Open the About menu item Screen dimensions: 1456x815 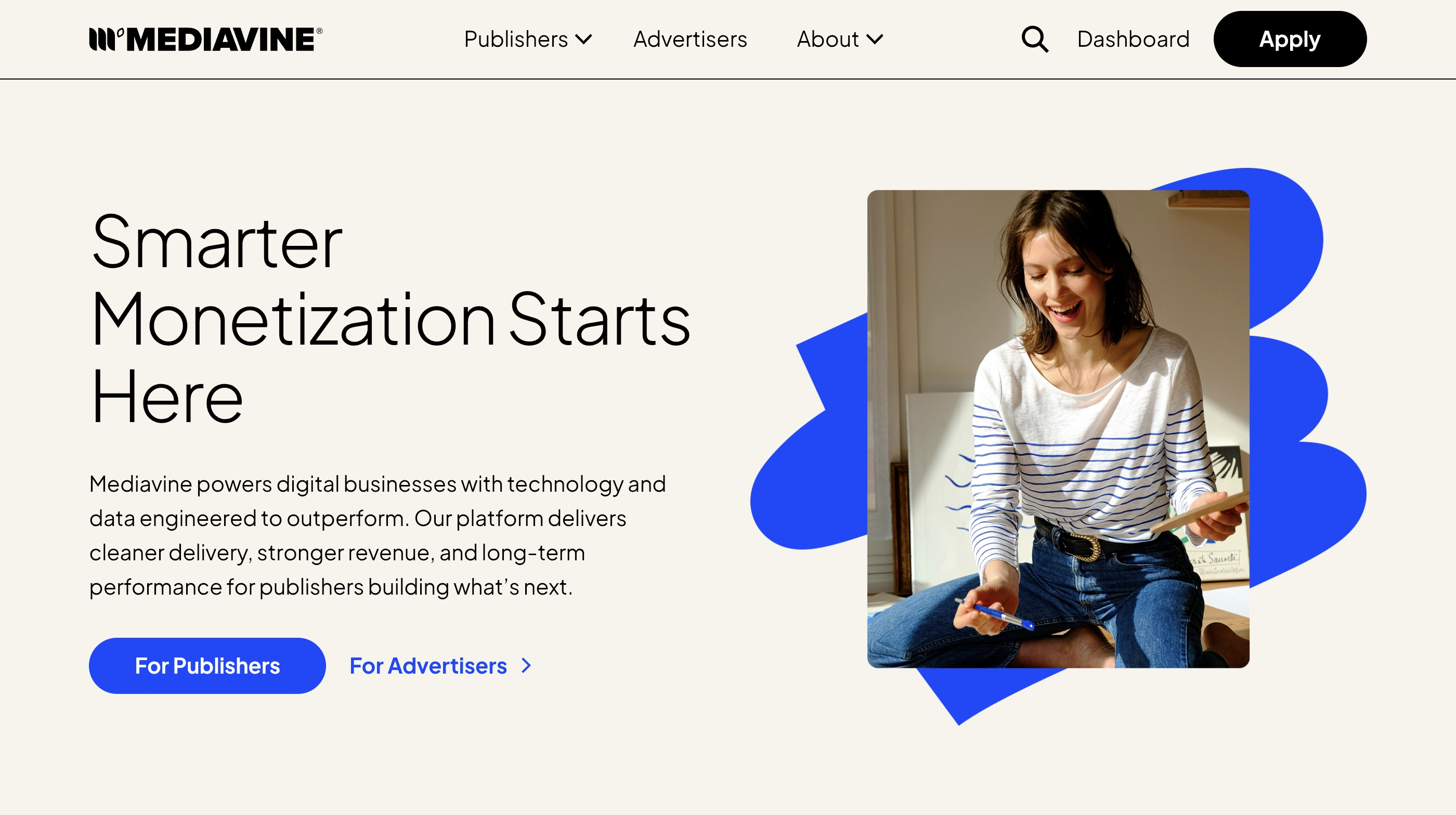(827, 39)
